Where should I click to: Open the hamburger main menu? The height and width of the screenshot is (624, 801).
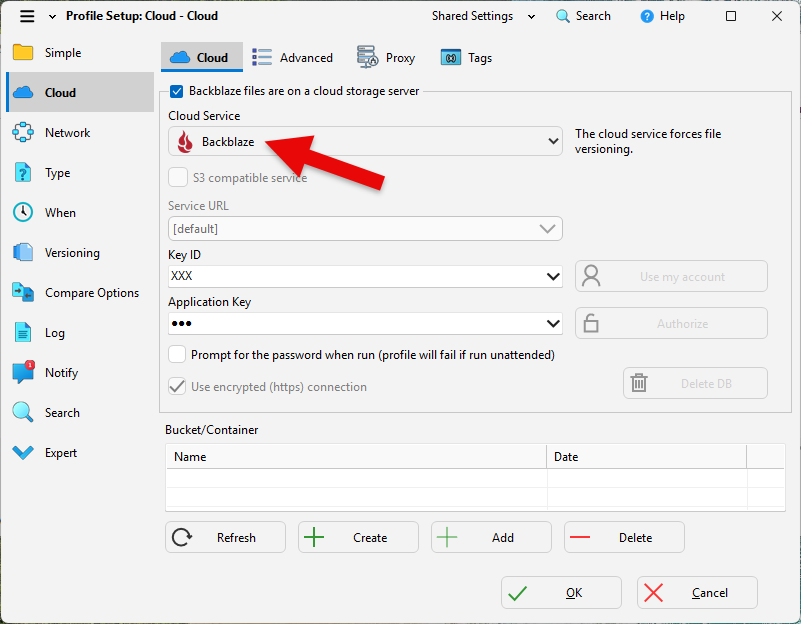coord(27,16)
